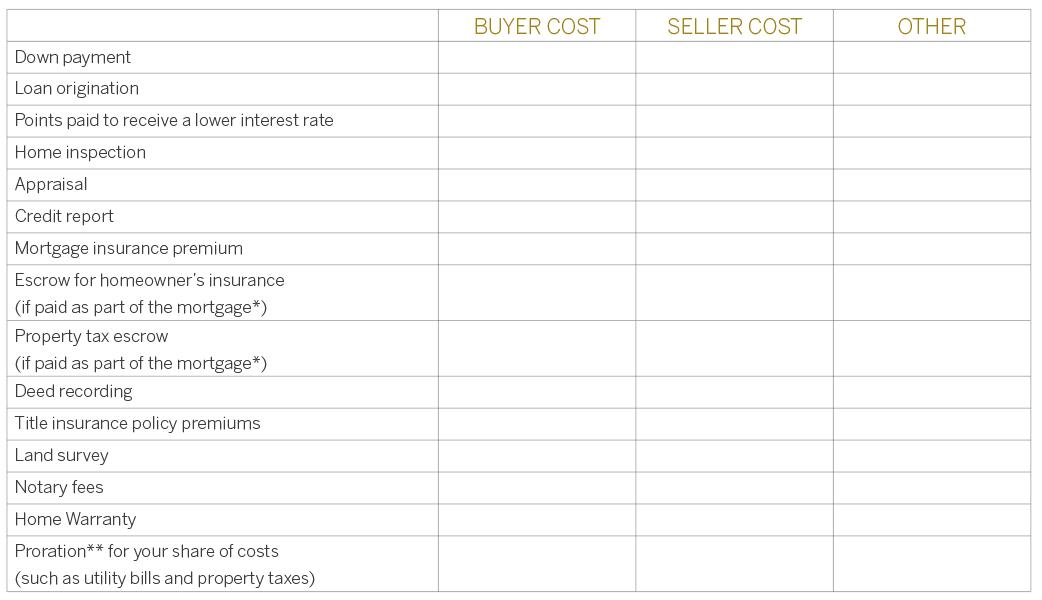Click the BUYER COST column header
Viewport: 1042px width, 600px height.
[x=536, y=27]
